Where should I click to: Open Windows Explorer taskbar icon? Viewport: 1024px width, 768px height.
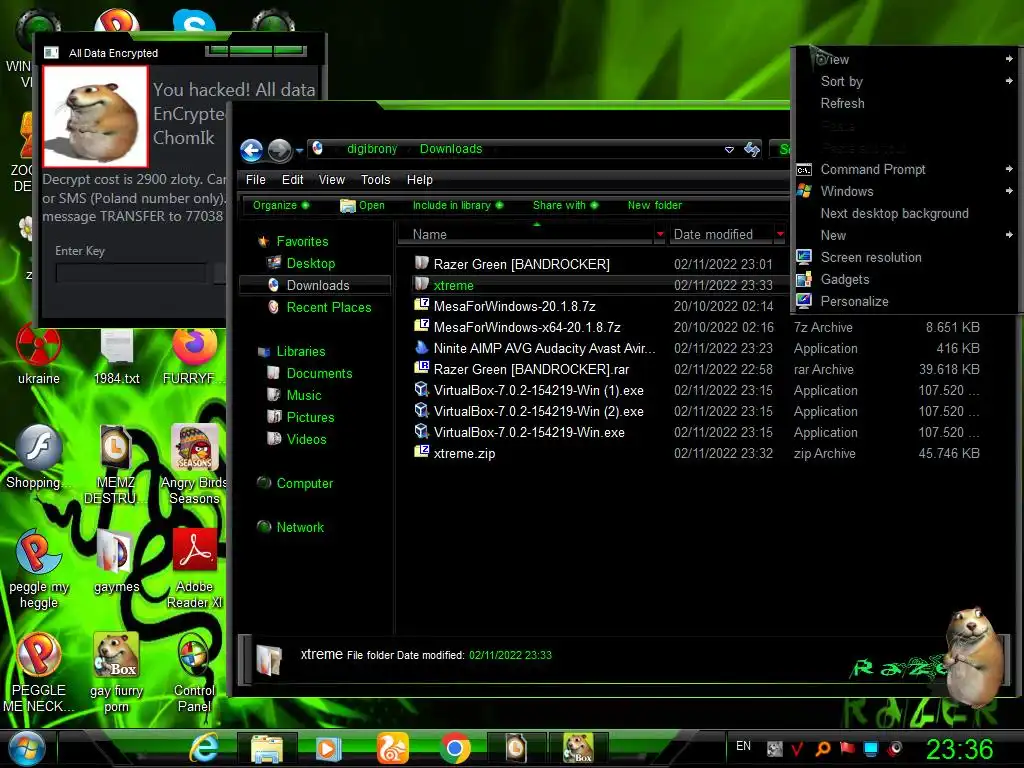pyautogui.click(x=267, y=749)
